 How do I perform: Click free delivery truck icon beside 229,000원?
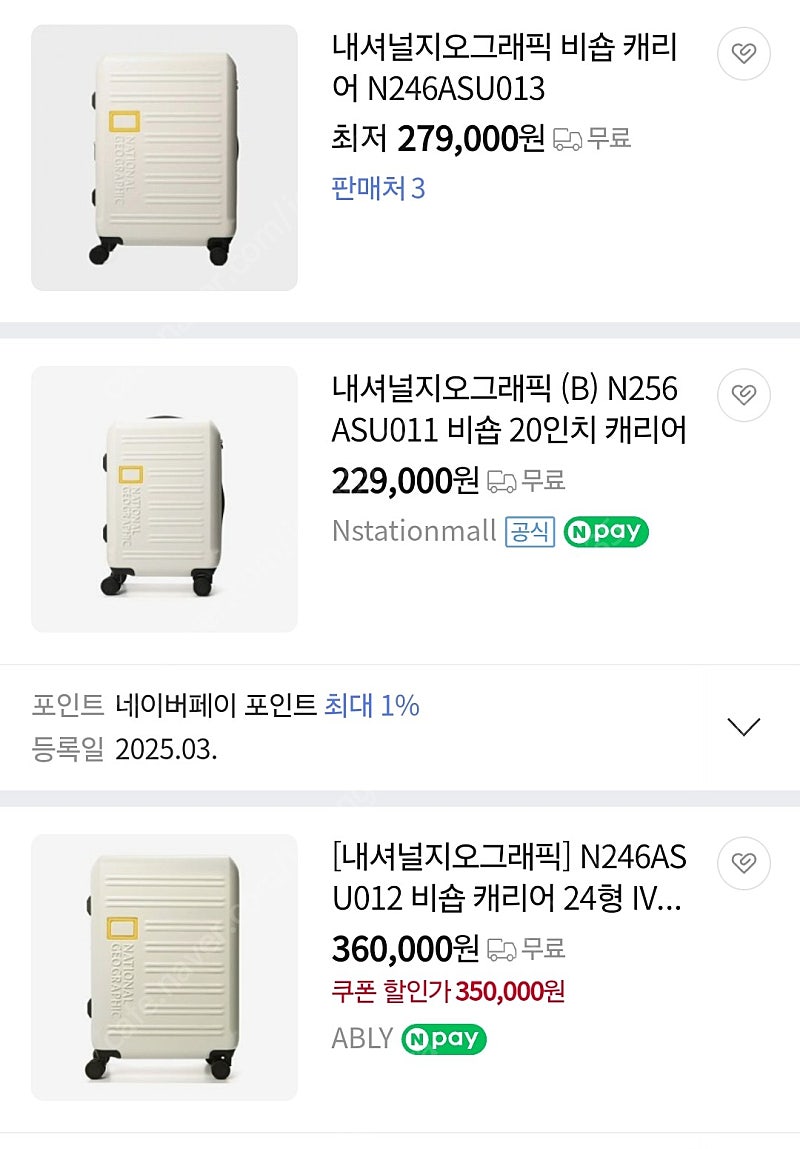coord(502,481)
